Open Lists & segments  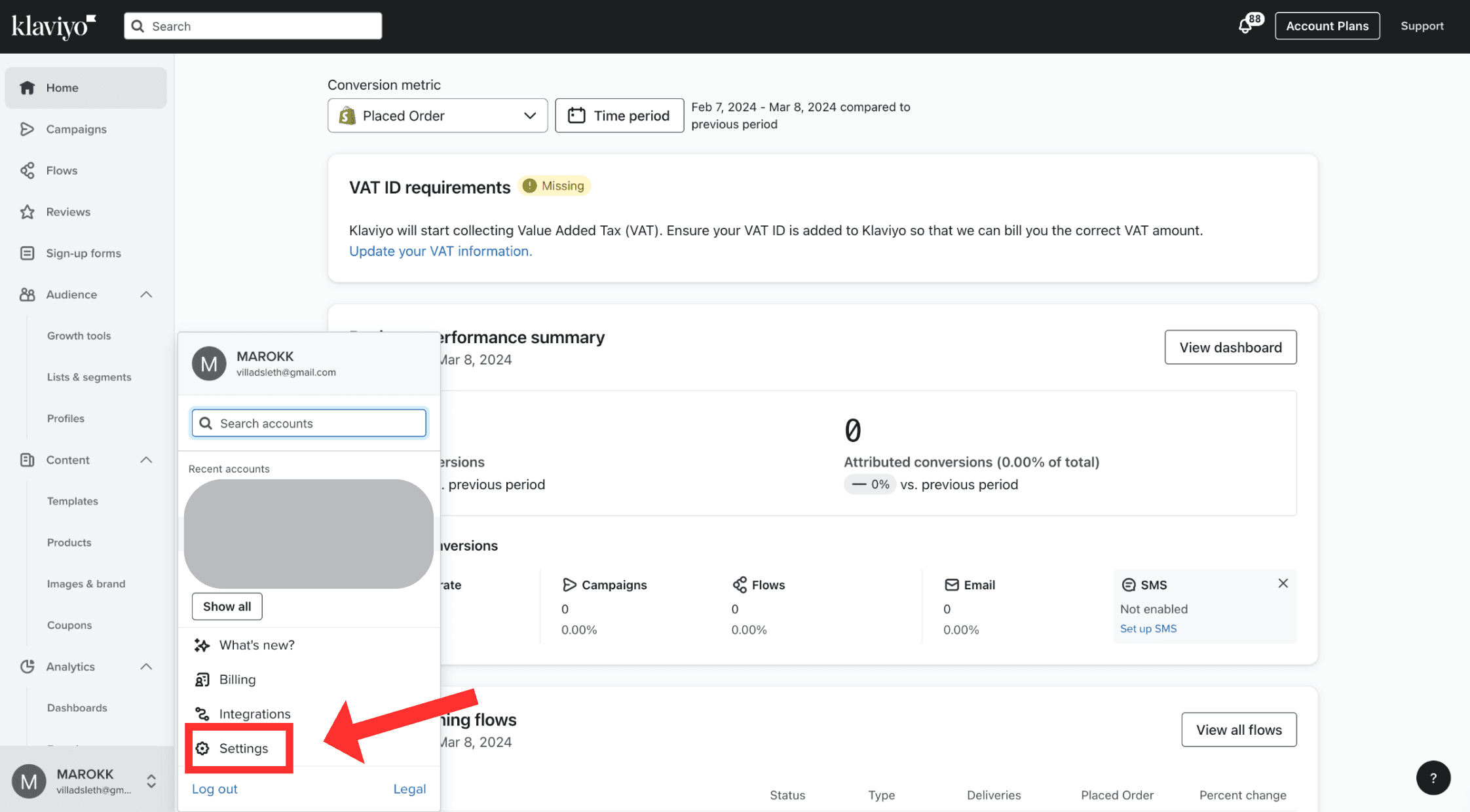coord(89,377)
